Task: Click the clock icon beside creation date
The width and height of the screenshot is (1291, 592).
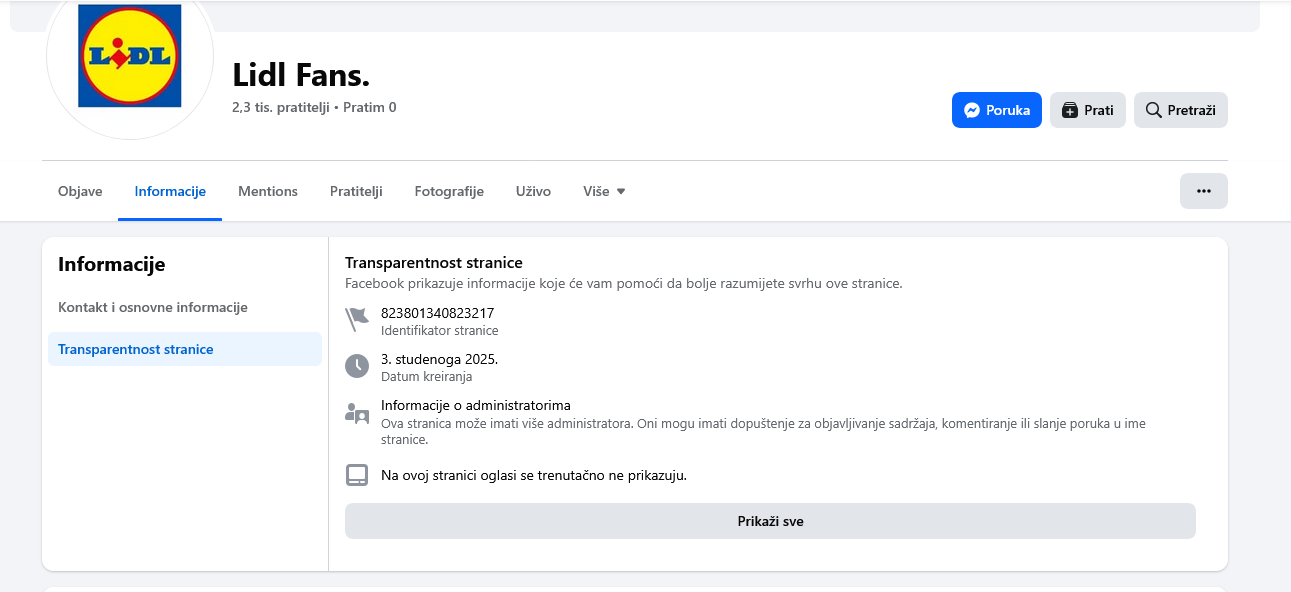Action: (x=357, y=366)
